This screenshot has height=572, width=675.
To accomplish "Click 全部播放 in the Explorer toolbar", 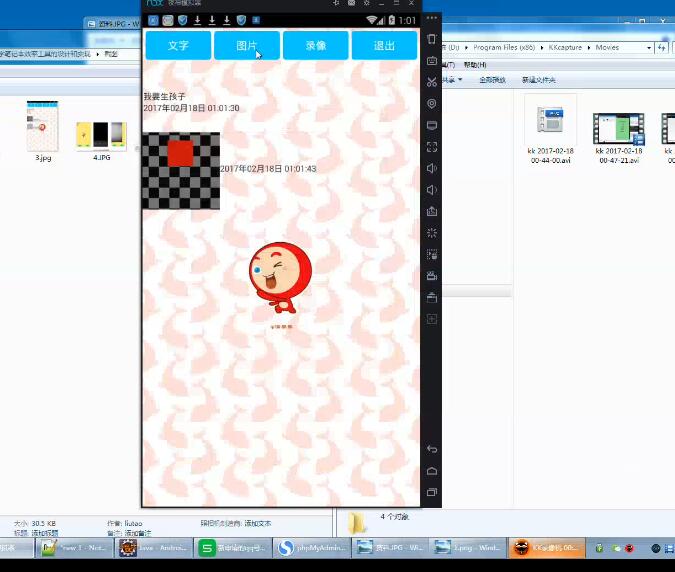I will [492, 80].
